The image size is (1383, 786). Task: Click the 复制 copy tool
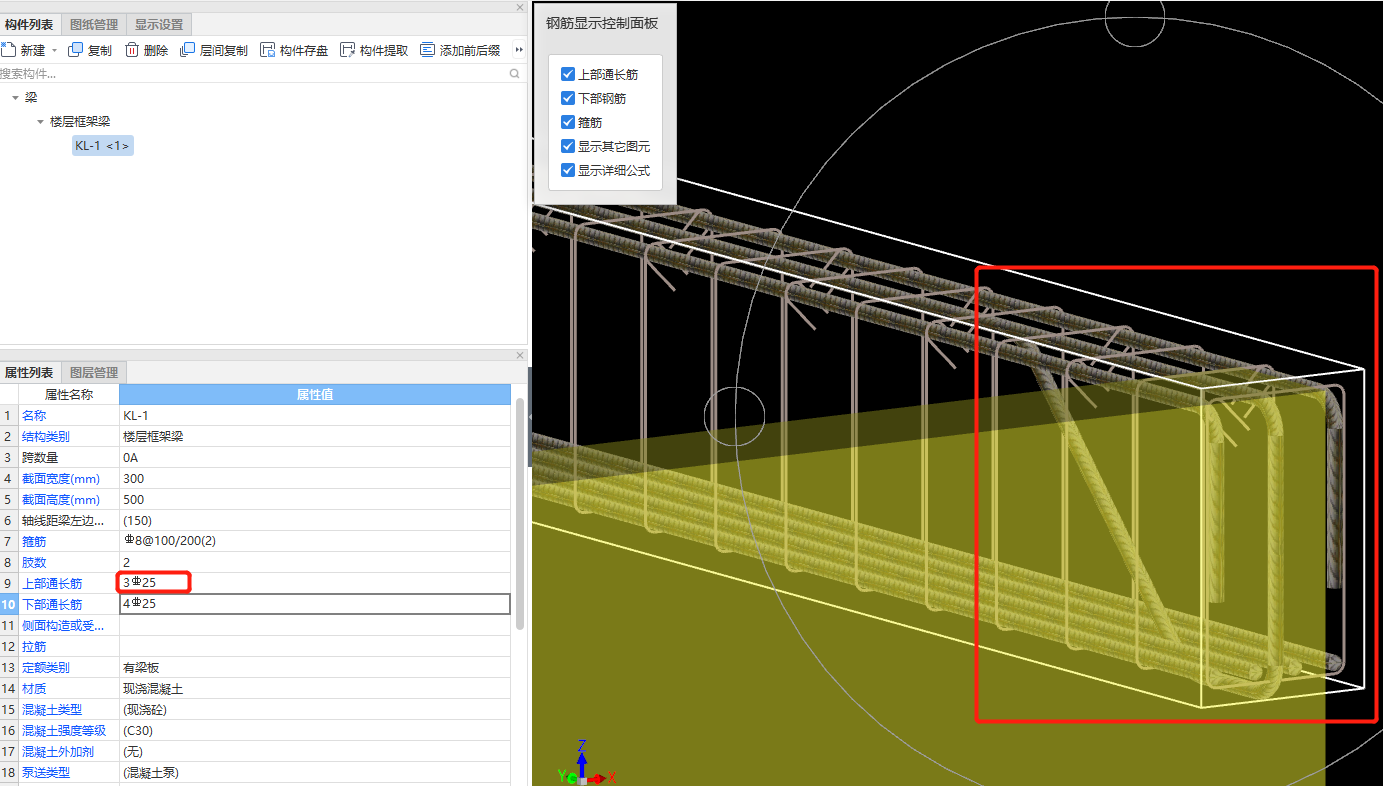point(90,50)
